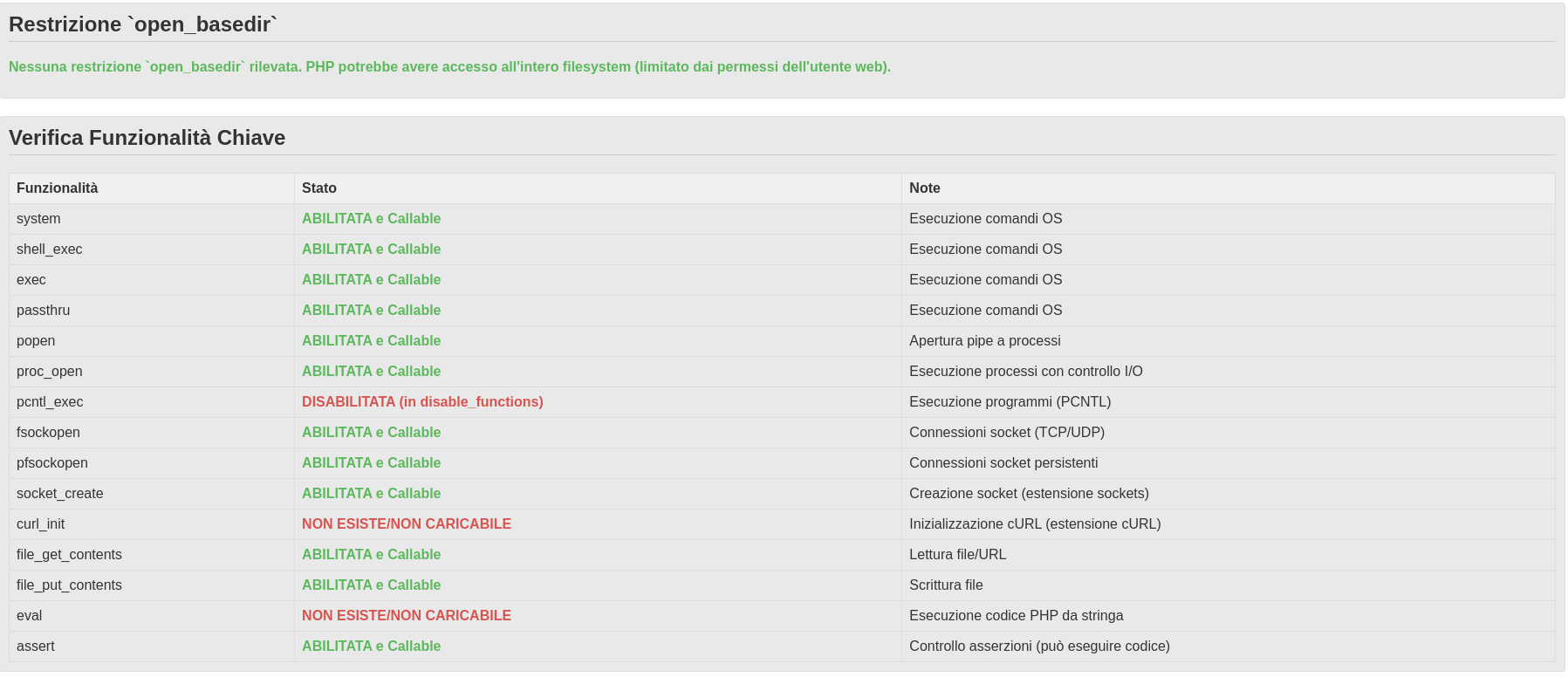Click the 'Creazione socket (estensione sockets)' note
Screen dimensions: 1568x684
click(1029, 494)
